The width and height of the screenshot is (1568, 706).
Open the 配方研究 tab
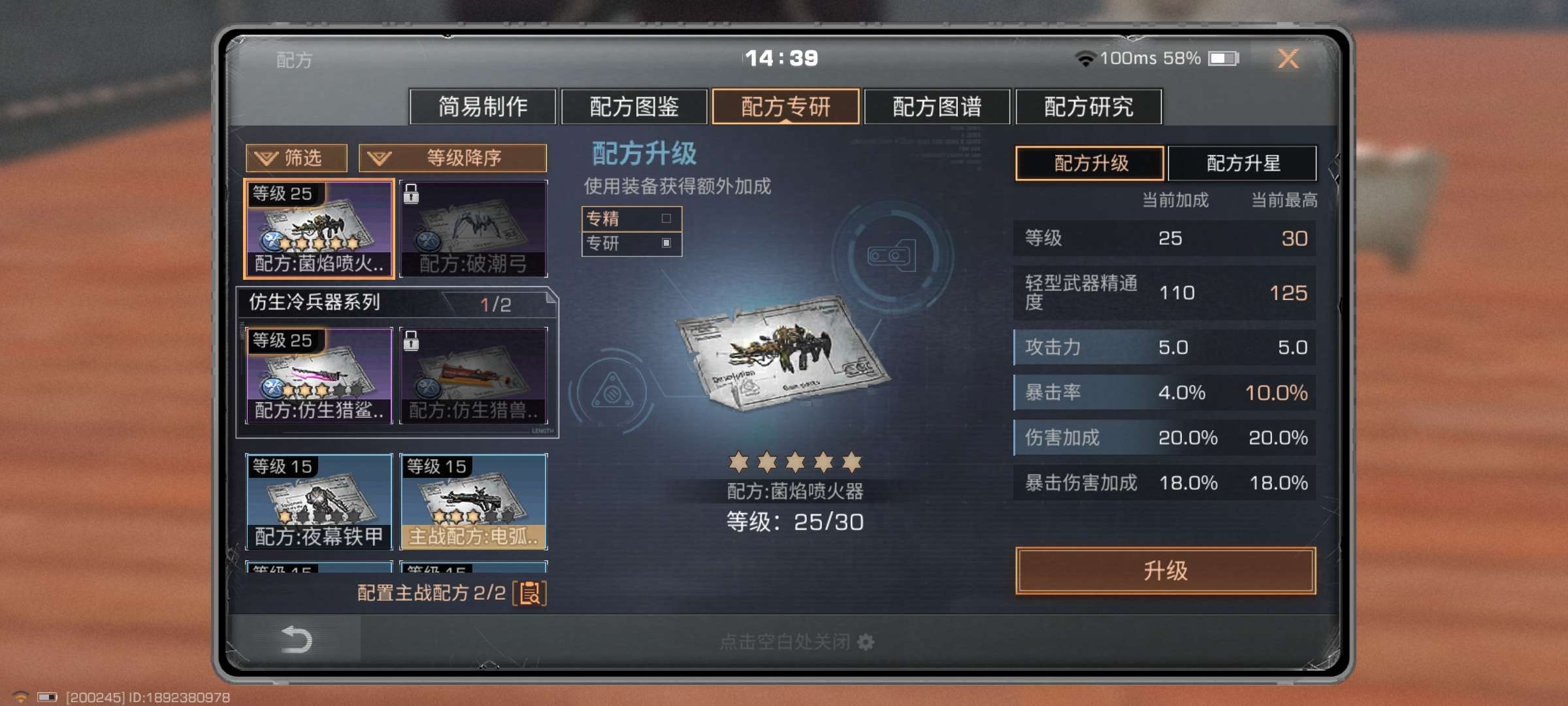click(x=1088, y=107)
